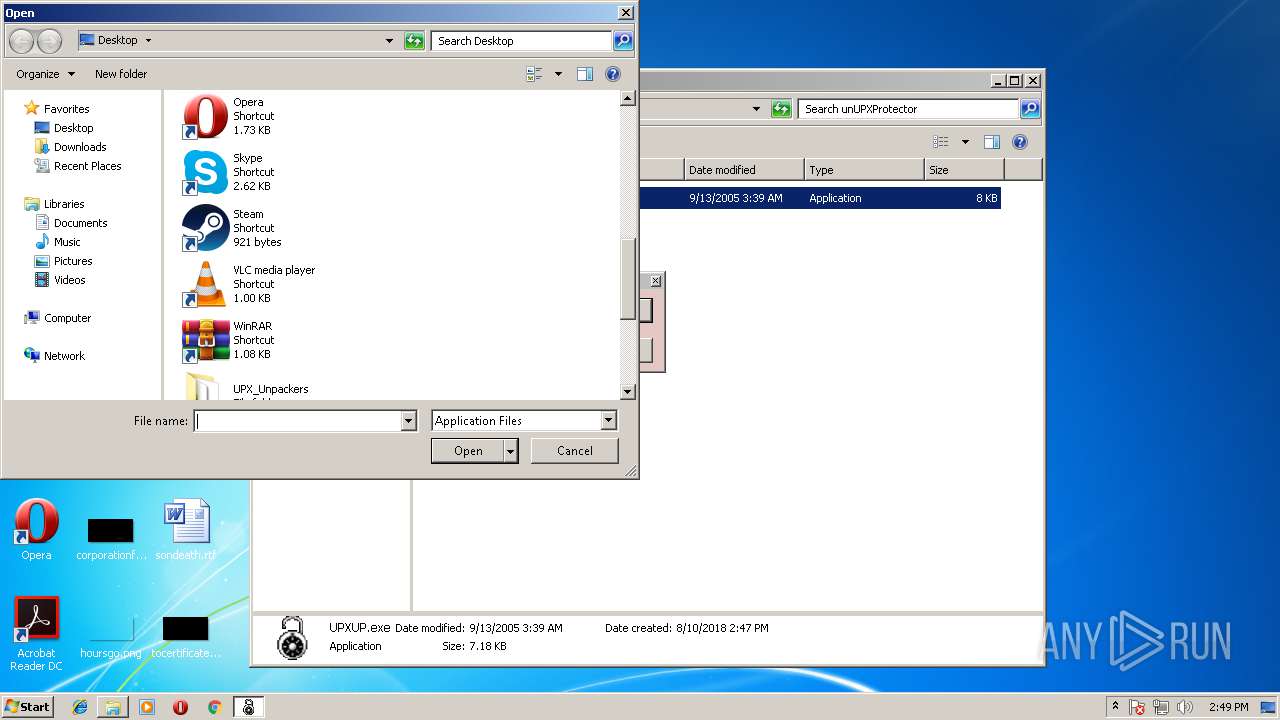Refresh the Desktop location in Open dialog

click(x=414, y=41)
